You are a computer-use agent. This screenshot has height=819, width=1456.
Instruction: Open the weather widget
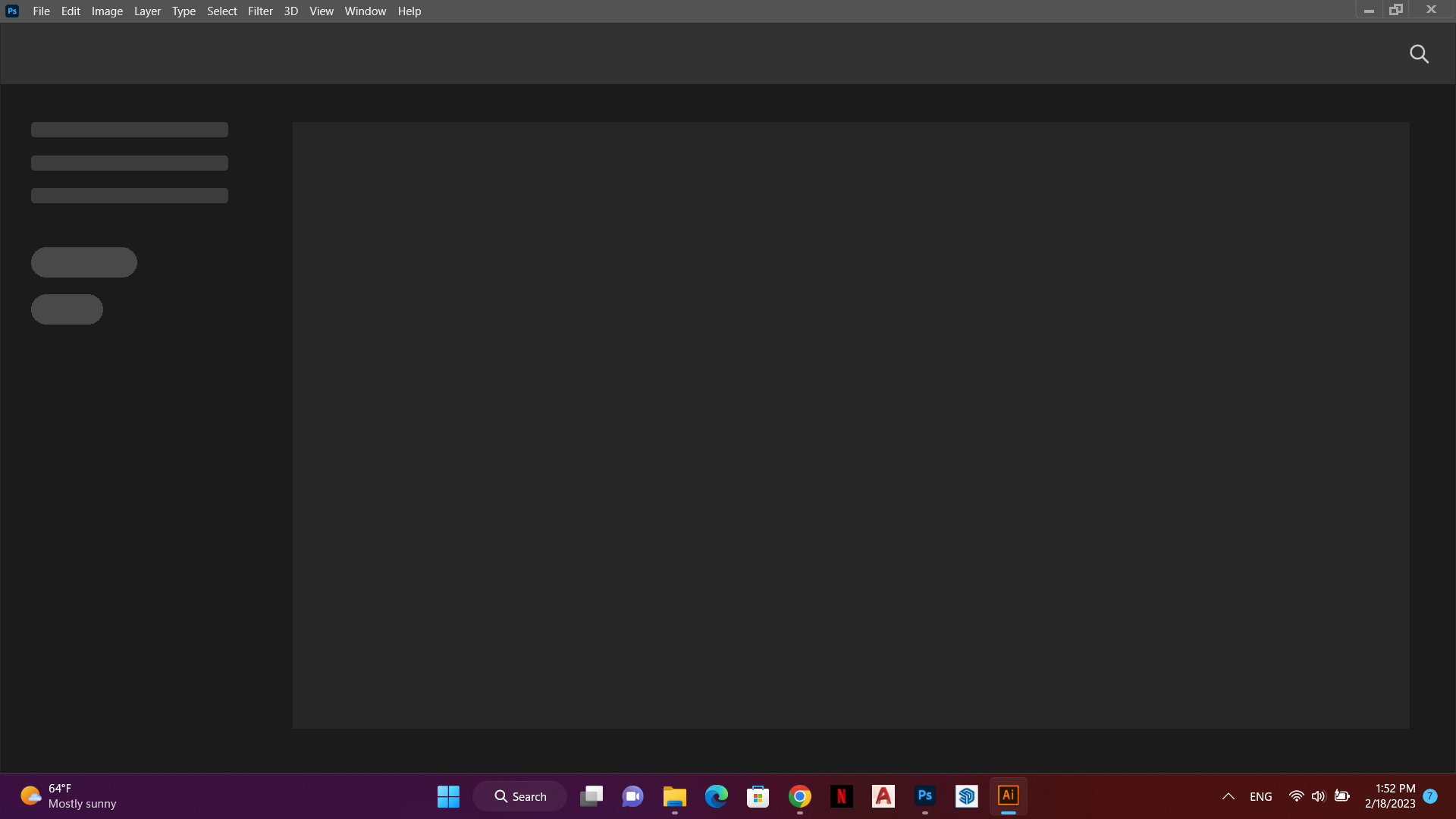coord(68,796)
